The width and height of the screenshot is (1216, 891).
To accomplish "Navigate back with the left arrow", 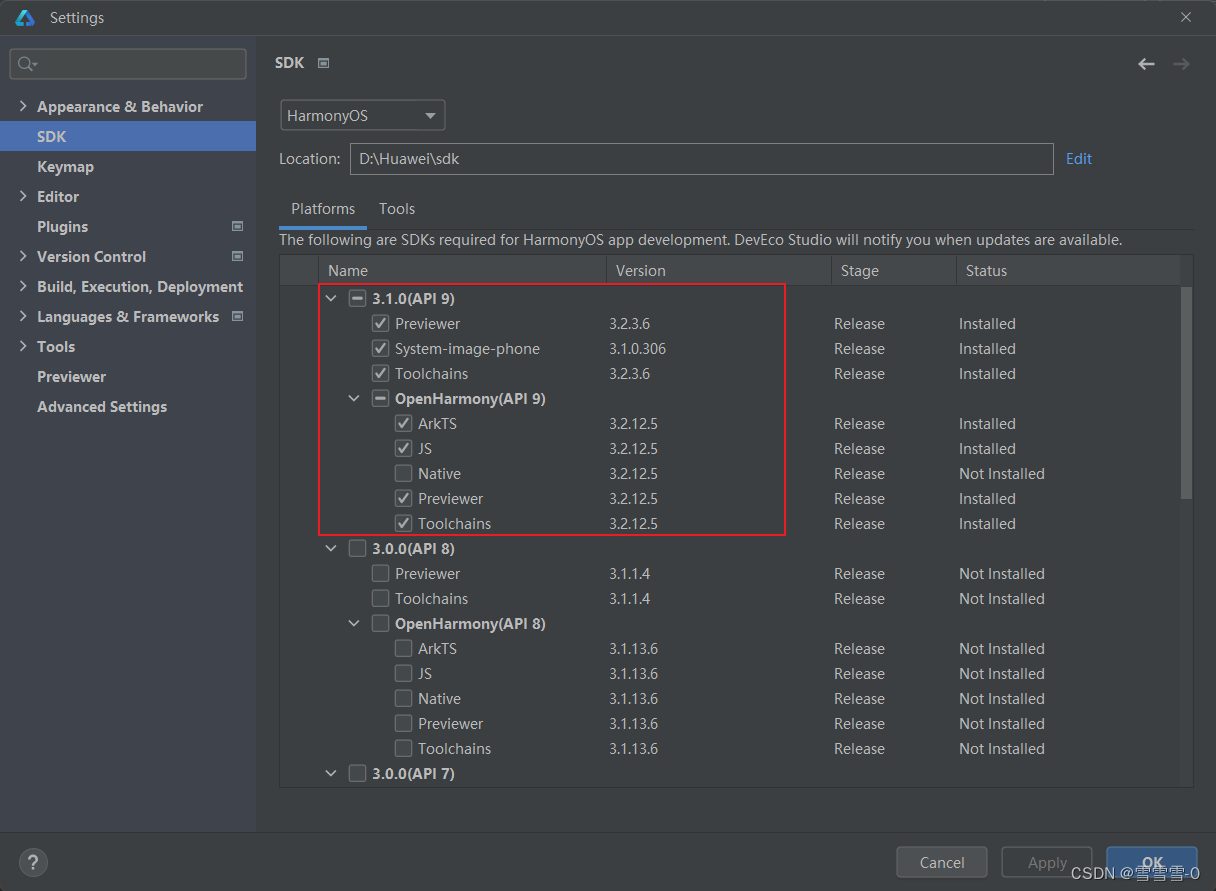I will click(1146, 64).
